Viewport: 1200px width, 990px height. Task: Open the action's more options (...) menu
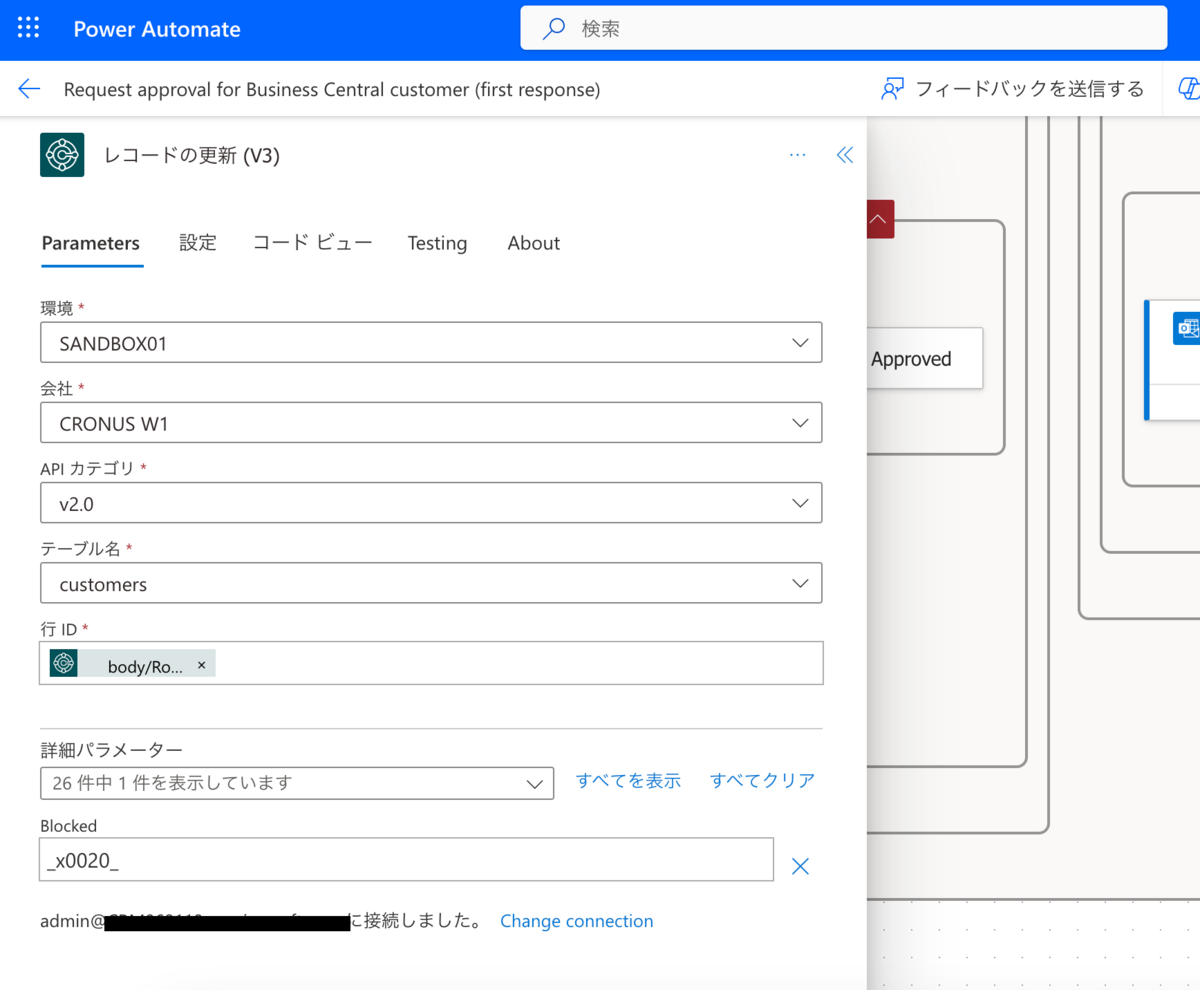(797, 155)
